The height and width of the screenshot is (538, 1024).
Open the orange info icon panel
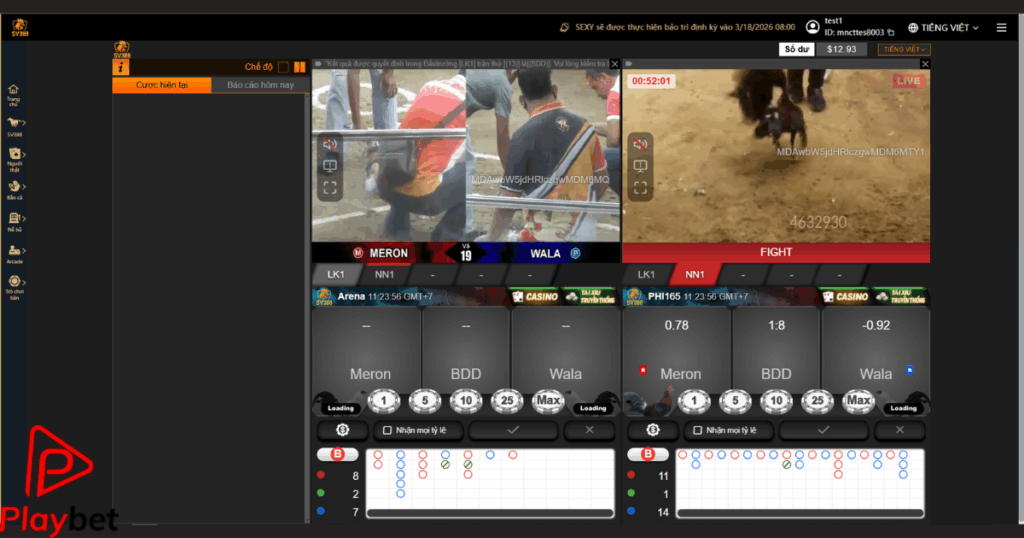click(x=121, y=67)
